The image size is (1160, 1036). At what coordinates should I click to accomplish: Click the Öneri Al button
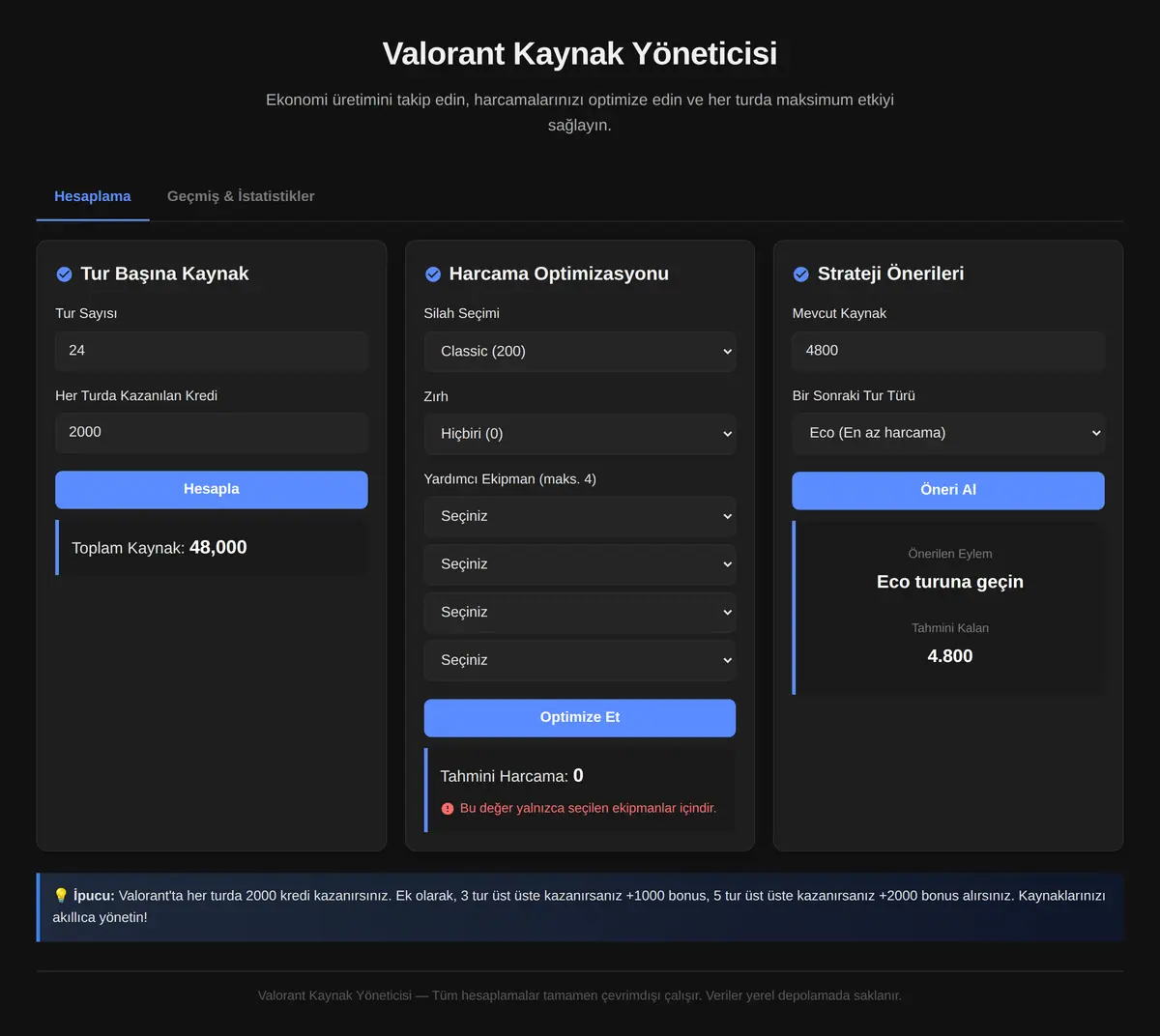[x=948, y=490]
